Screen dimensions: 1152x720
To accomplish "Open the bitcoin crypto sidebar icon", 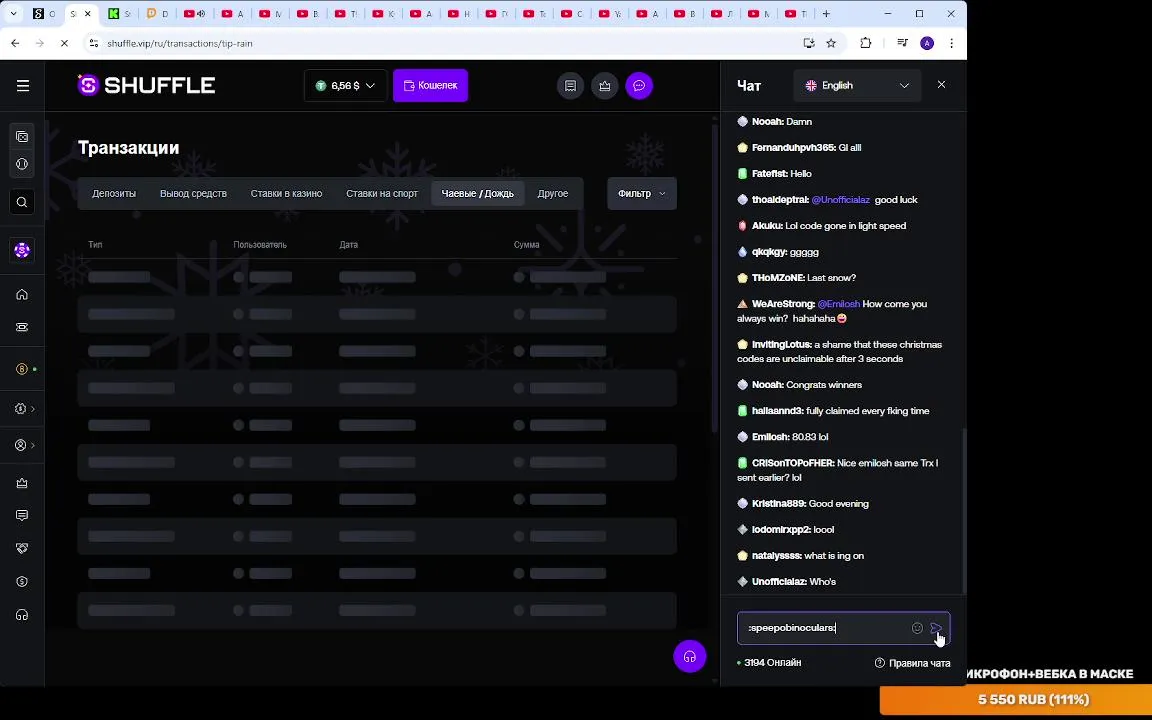I will tap(22, 369).
